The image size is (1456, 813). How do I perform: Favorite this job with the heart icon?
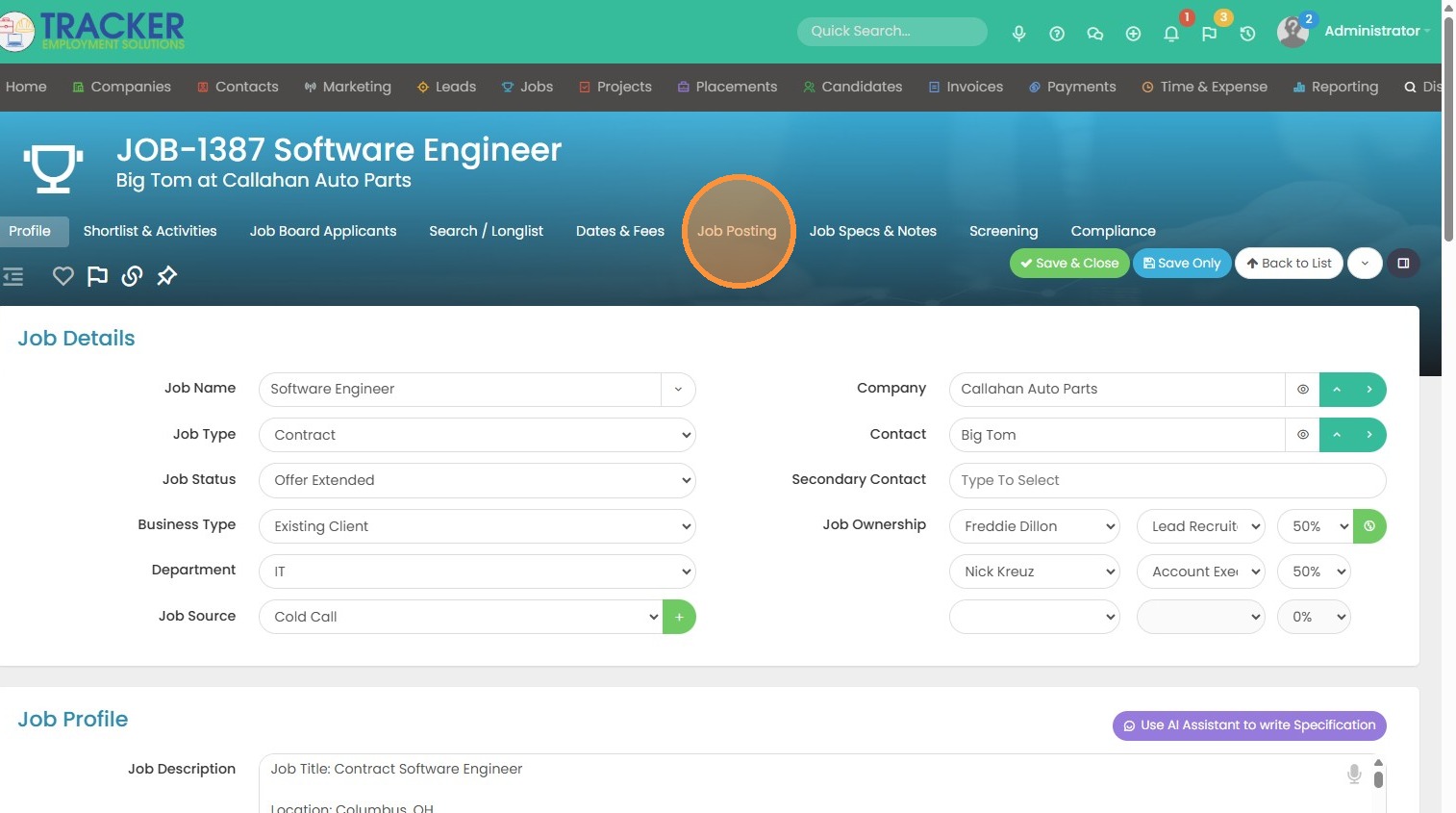coord(63,277)
